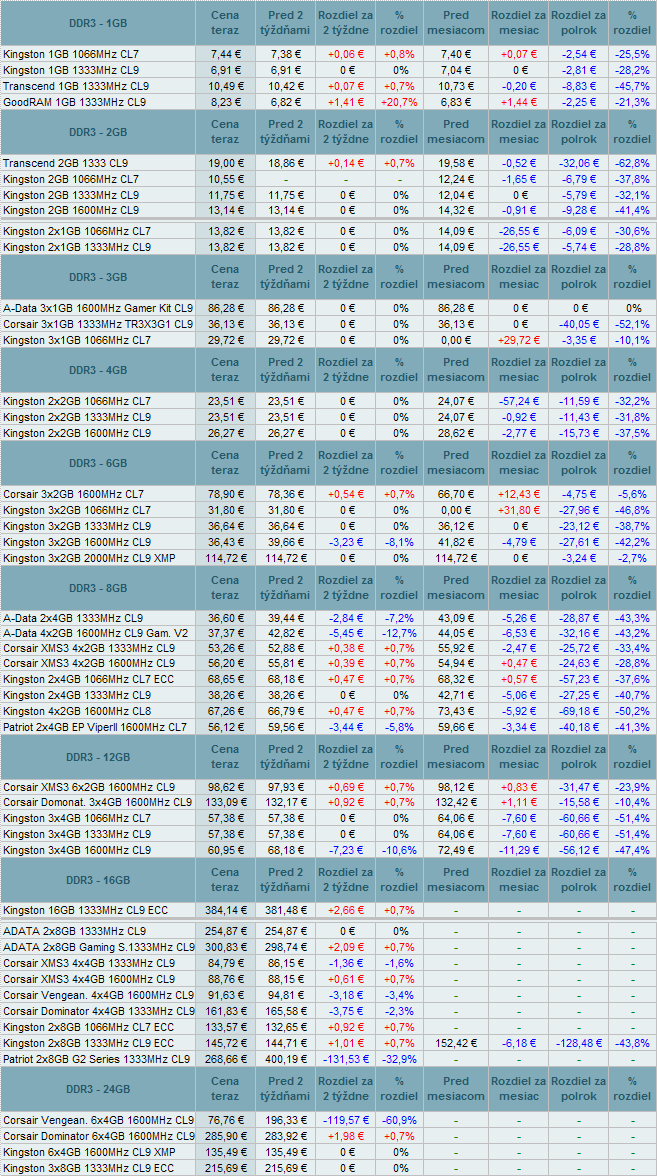The height and width of the screenshot is (1176, 657).
Task: Click the Corsair Vengean. 4x4GB 1600MHz CL9 name
Action: pos(98,995)
